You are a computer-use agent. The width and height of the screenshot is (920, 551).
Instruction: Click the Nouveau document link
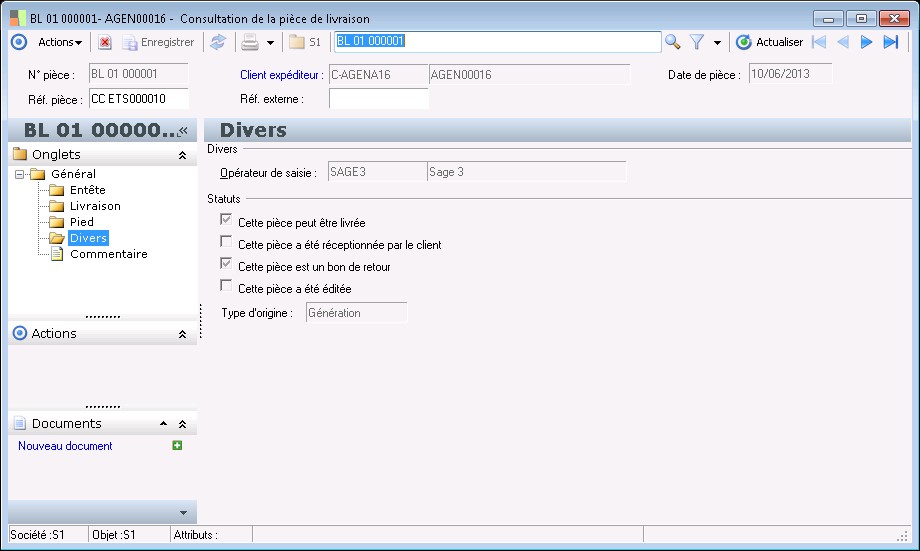click(65, 446)
